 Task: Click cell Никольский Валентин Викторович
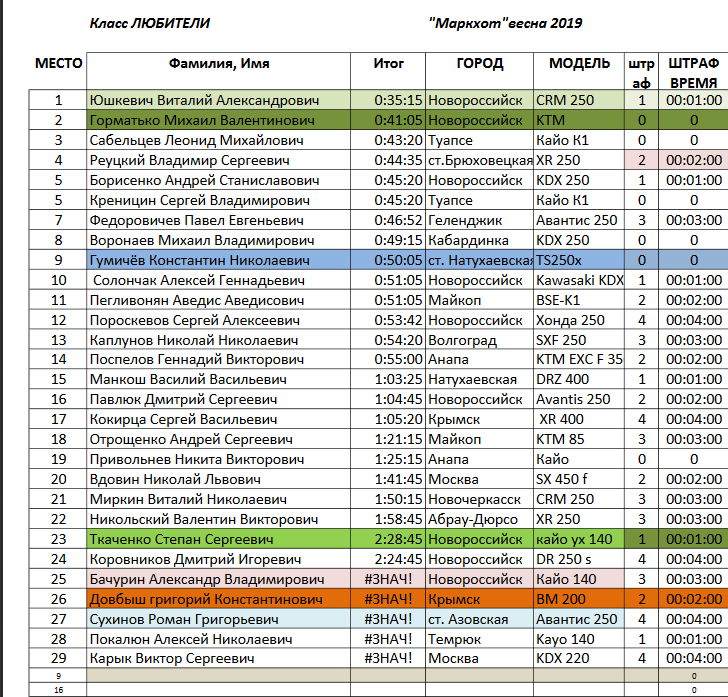tap(219, 519)
